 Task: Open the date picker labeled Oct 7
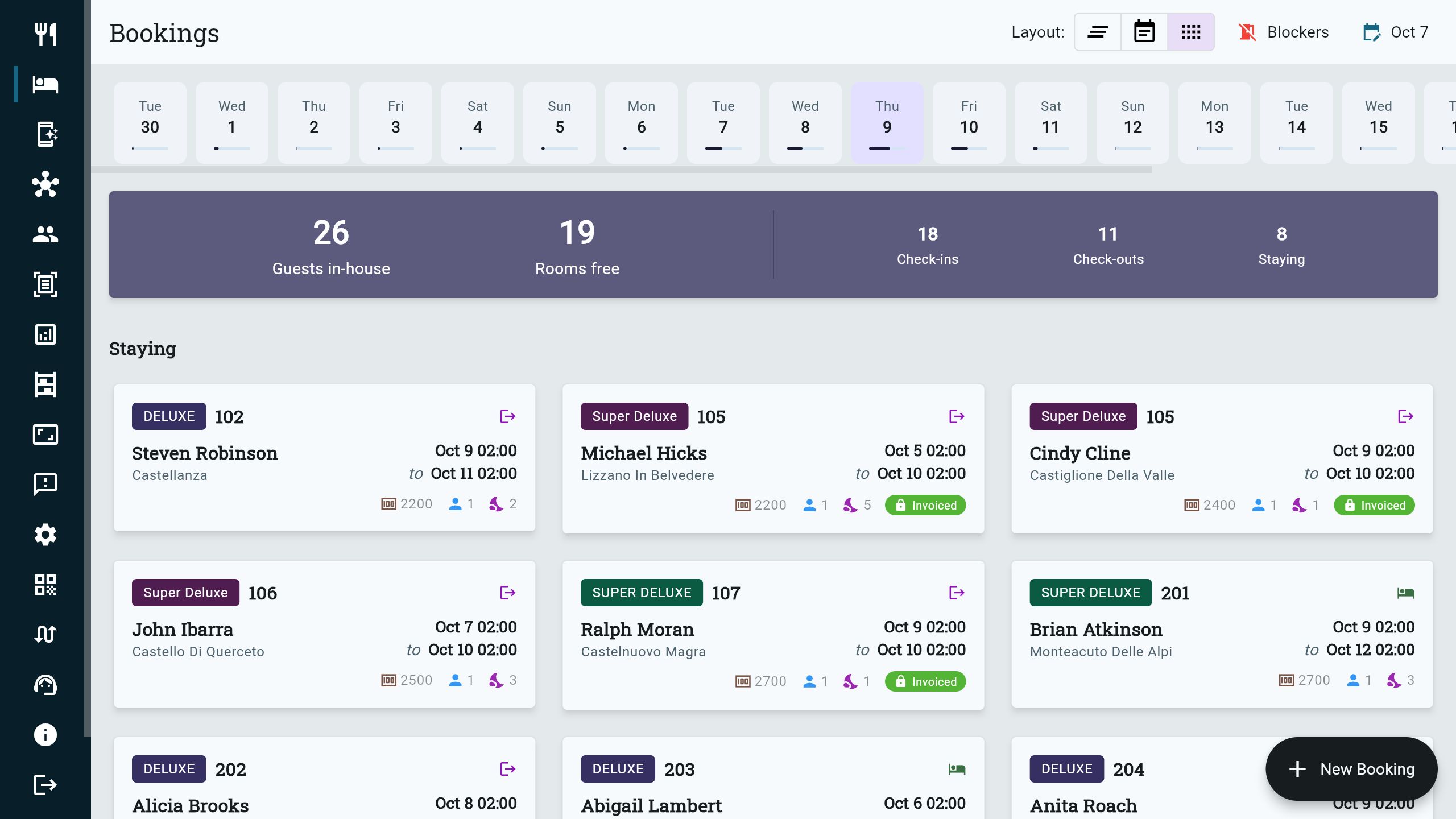[1395, 32]
